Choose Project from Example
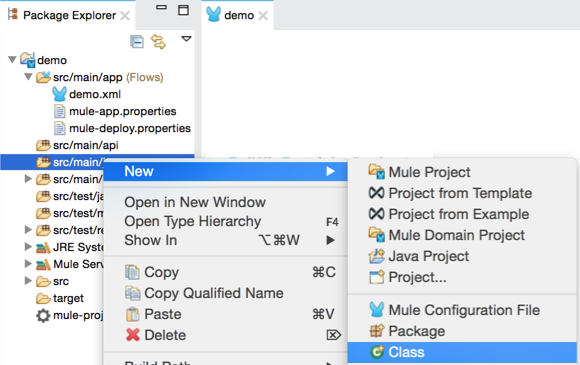This screenshot has height=365, width=580. pyautogui.click(x=459, y=214)
